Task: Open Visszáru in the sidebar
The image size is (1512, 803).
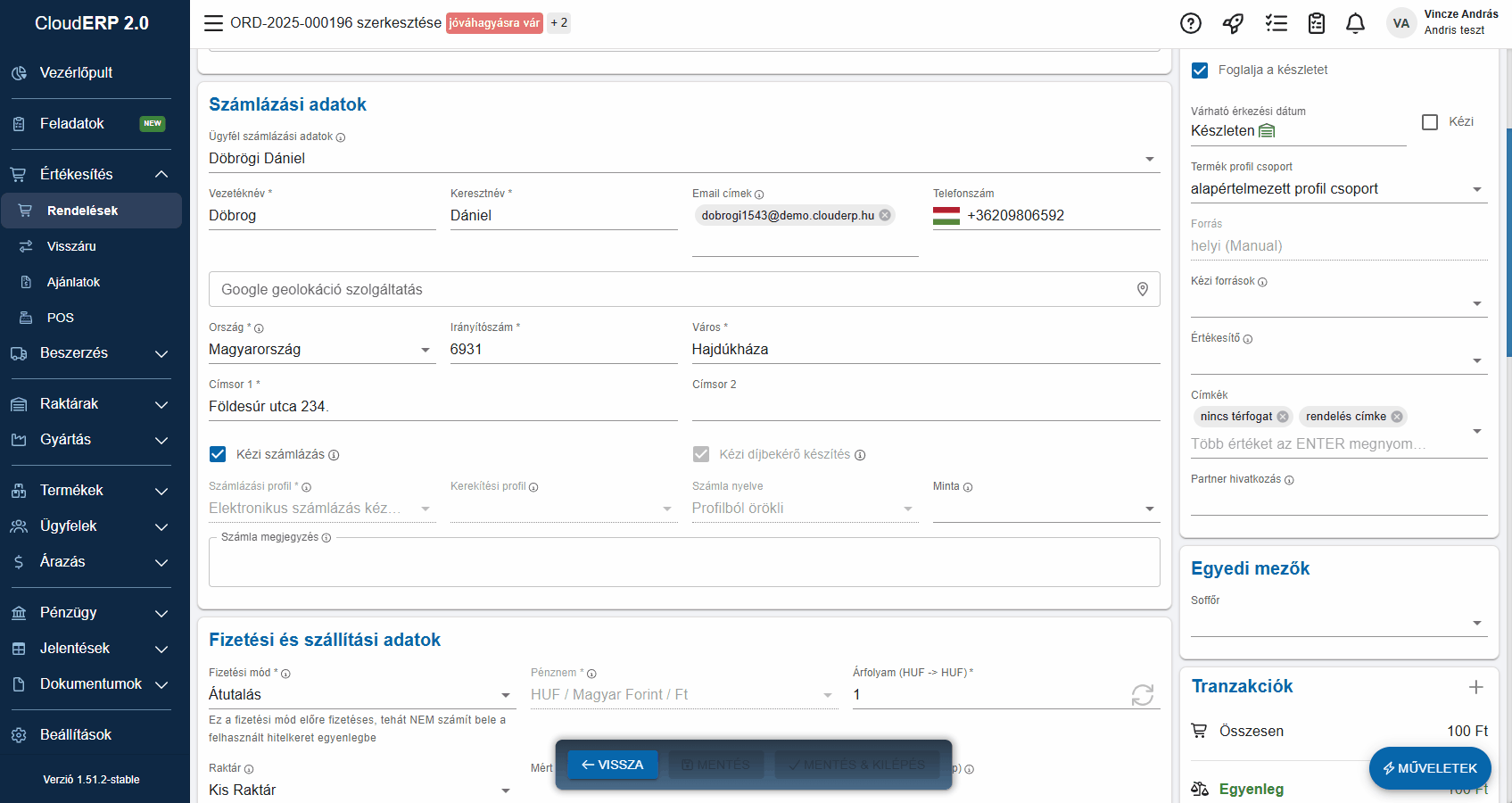Action: coord(71,246)
